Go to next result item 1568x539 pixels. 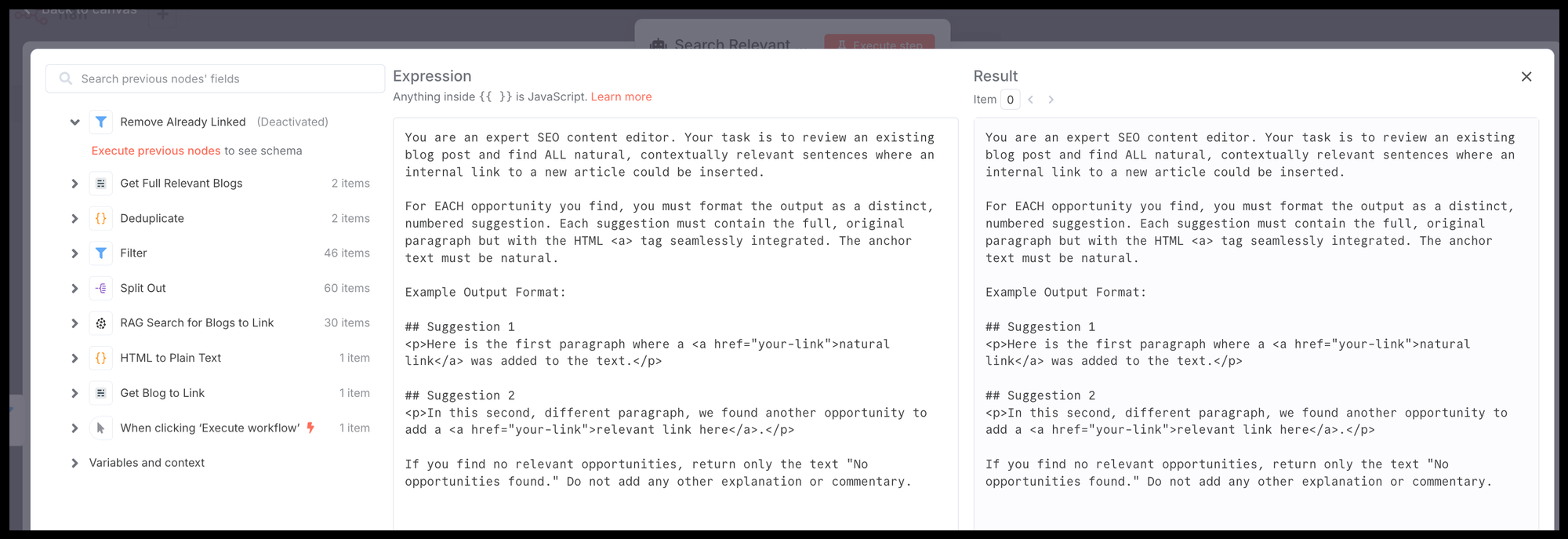pos(1051,100)
